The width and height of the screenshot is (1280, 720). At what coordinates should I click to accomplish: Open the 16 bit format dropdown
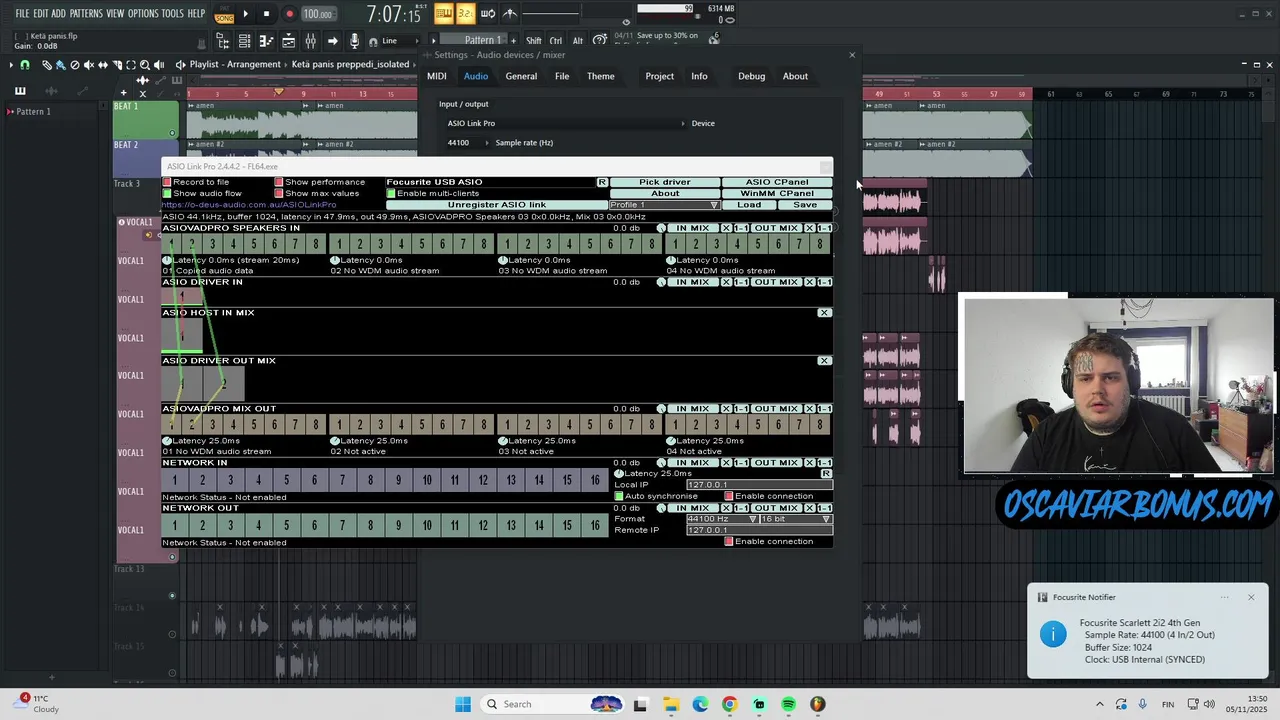click(797, 519)
